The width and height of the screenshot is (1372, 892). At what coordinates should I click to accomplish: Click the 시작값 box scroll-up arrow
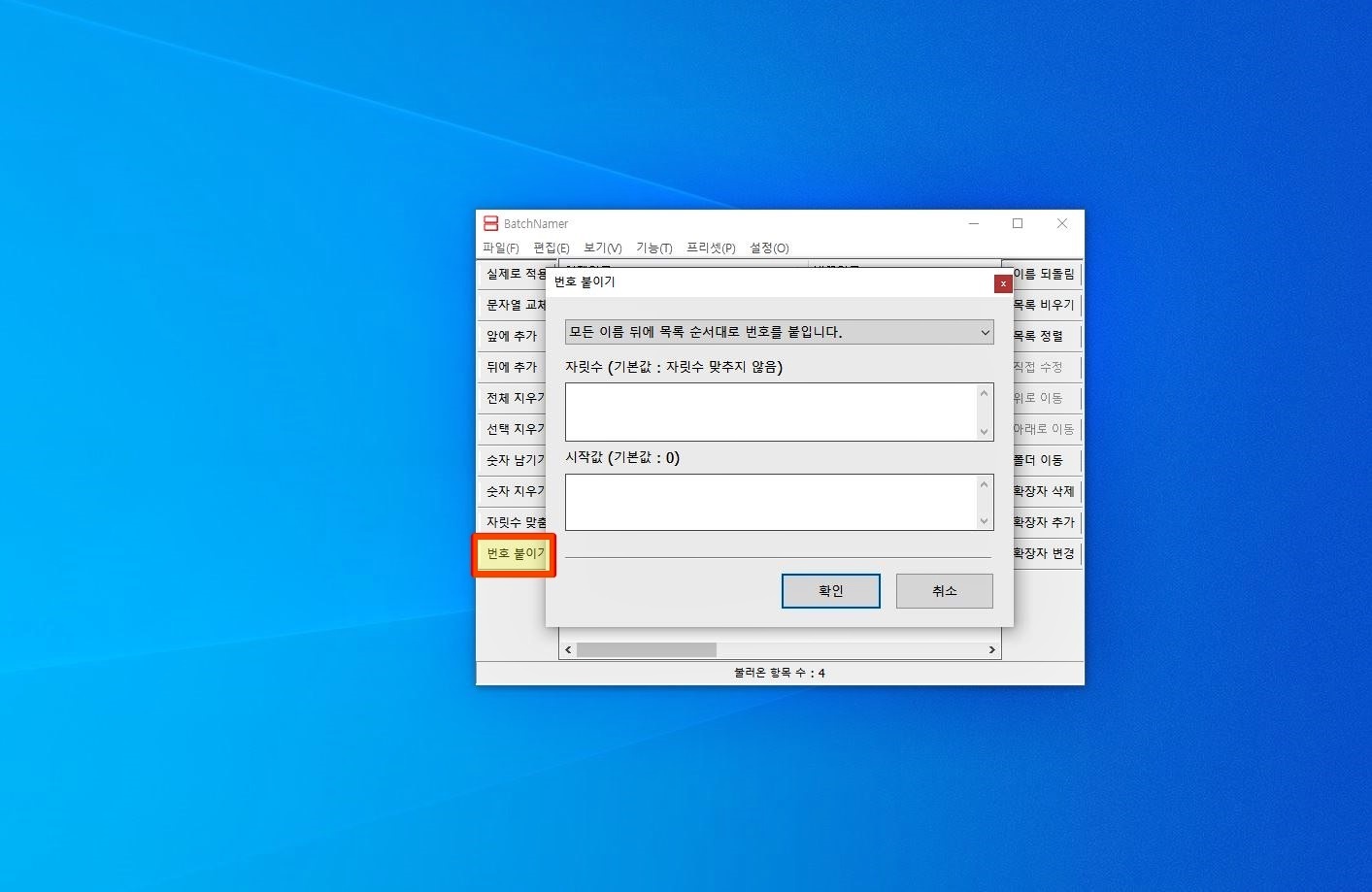(985, 484)
